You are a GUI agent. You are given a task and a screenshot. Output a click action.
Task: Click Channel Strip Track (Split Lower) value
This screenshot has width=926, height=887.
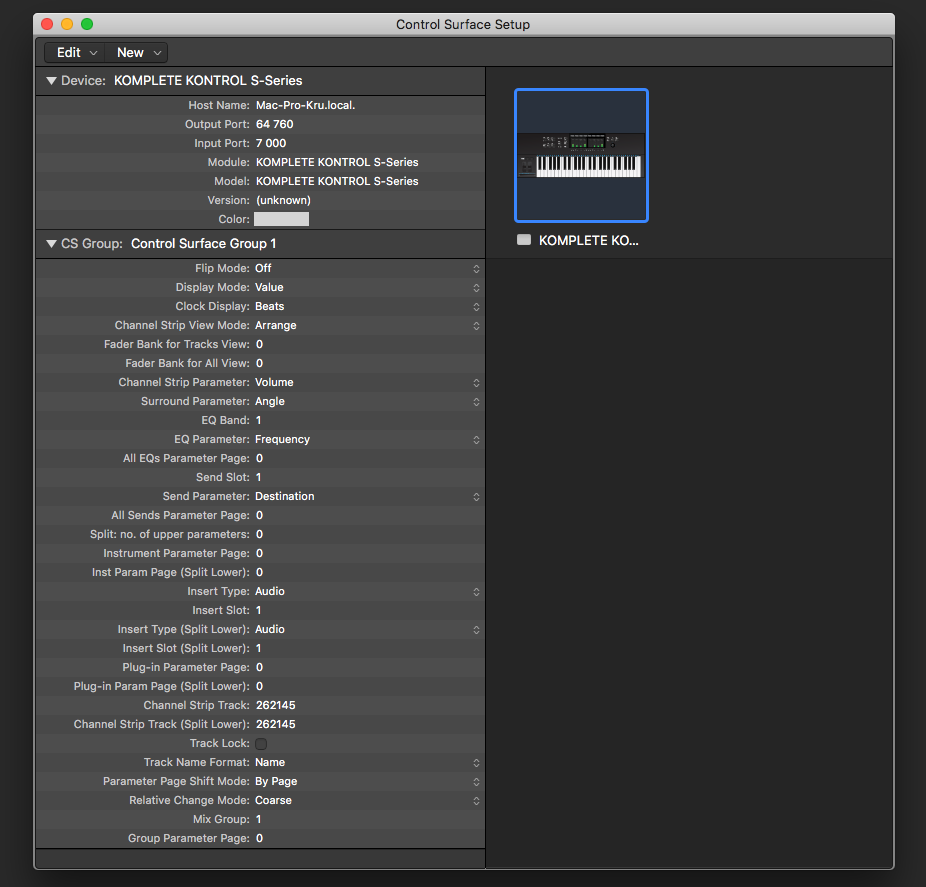click(x=276, y=724)
